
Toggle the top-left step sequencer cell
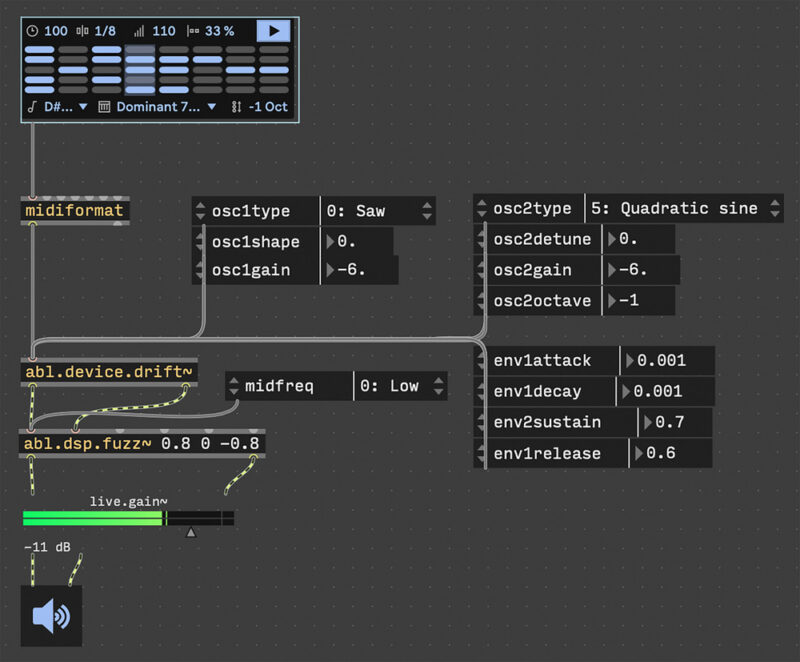pyautogui.click(x=39, y=50)
